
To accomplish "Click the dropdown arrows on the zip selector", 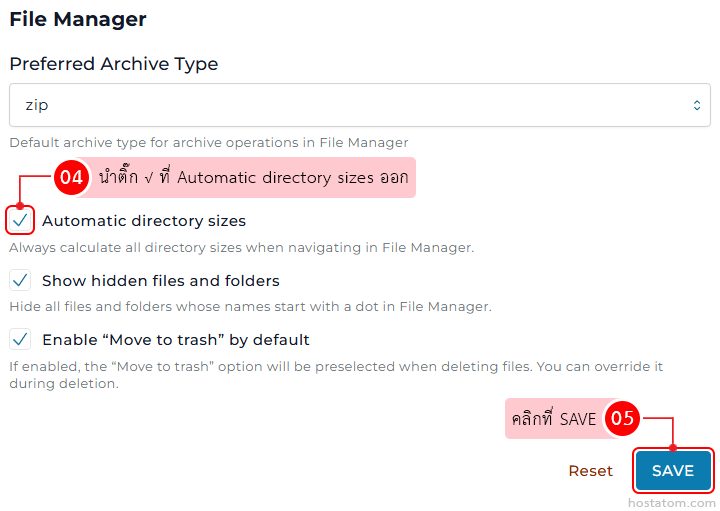I will tap(697, 105).
